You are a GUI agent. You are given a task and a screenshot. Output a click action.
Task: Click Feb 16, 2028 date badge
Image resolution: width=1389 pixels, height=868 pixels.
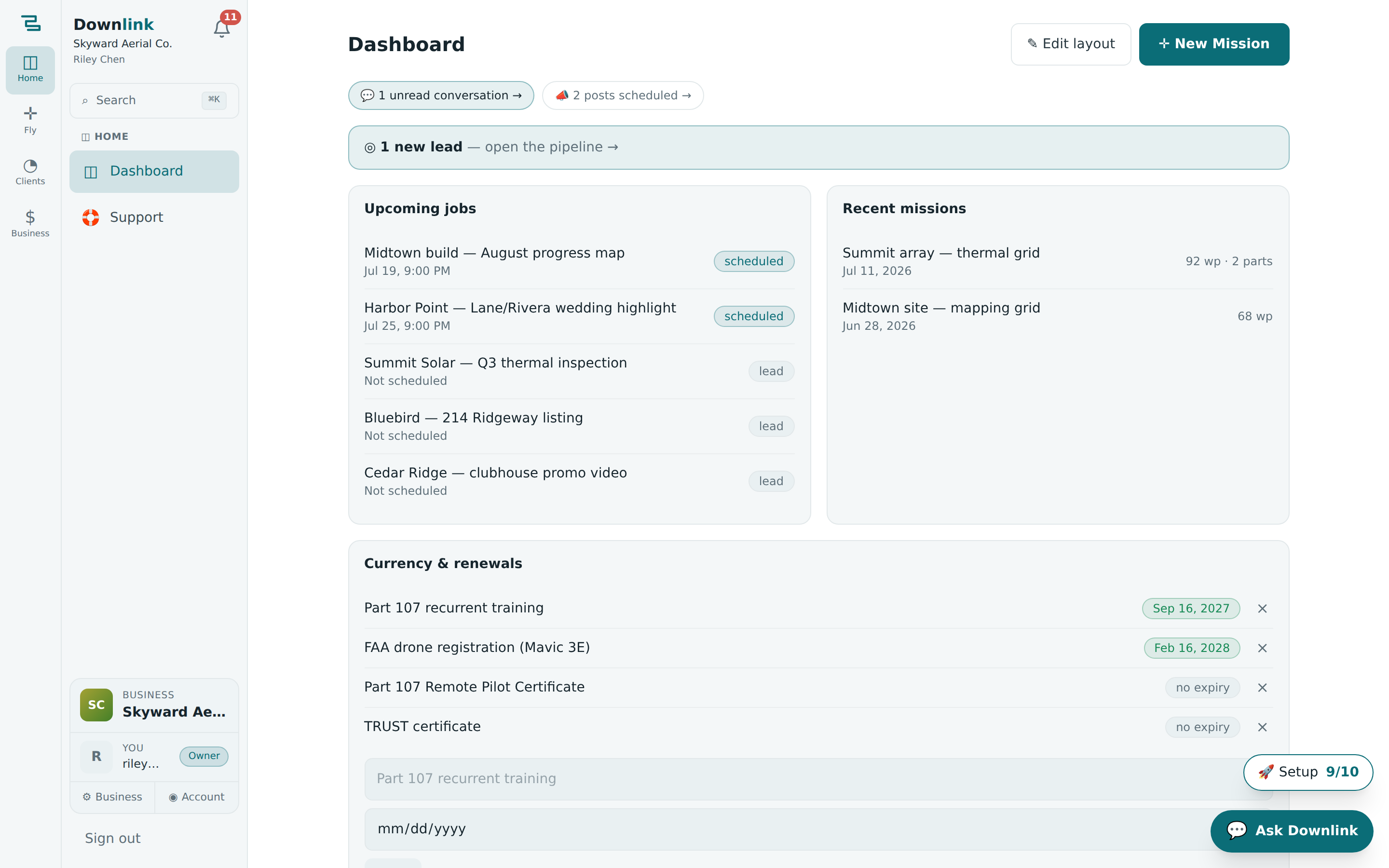tap(1192, 648)
